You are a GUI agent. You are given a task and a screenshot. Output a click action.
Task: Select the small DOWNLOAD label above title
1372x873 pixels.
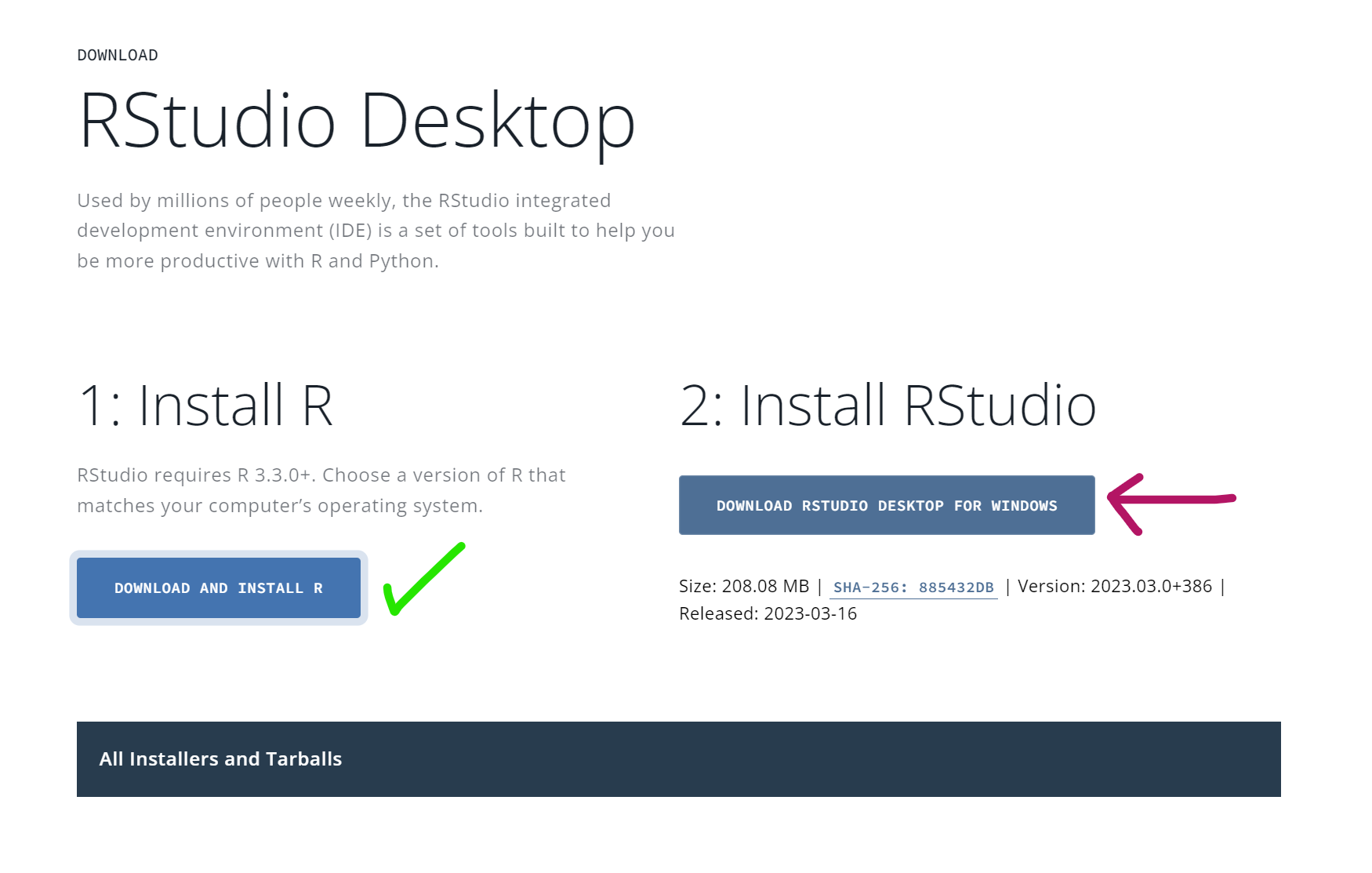pos(118,55)
